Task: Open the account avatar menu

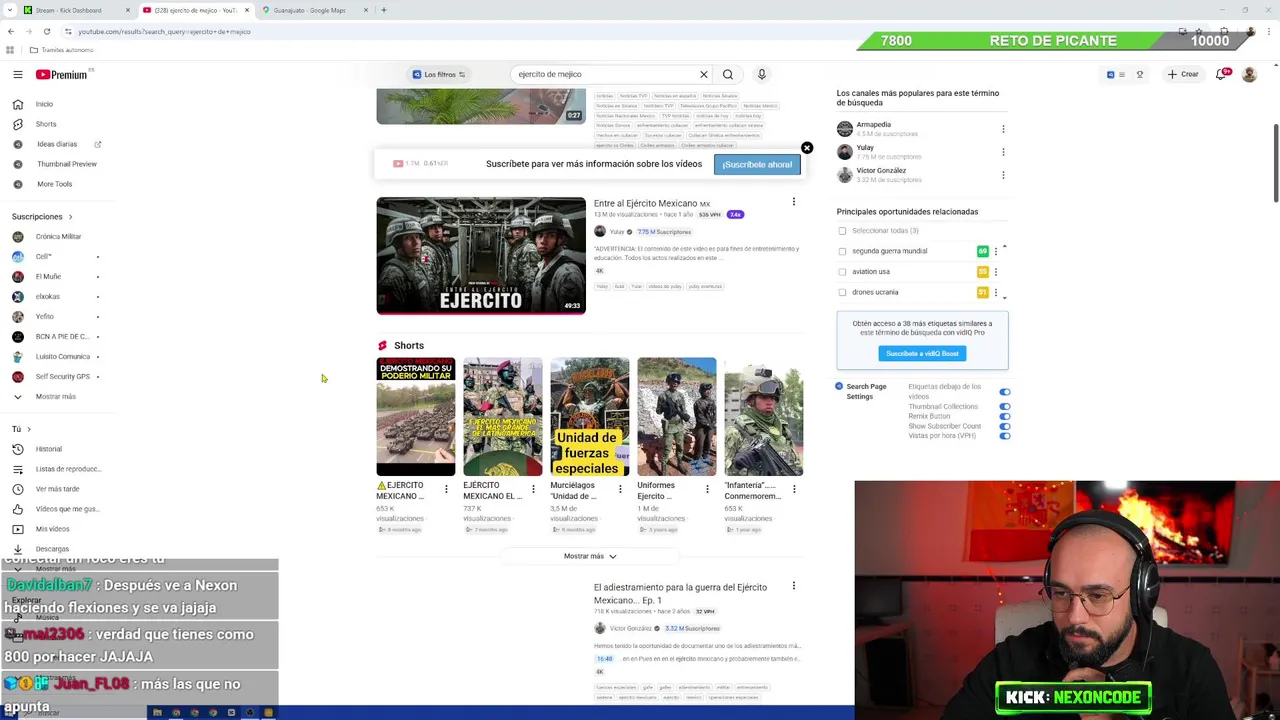Action: coord(1249,75)
